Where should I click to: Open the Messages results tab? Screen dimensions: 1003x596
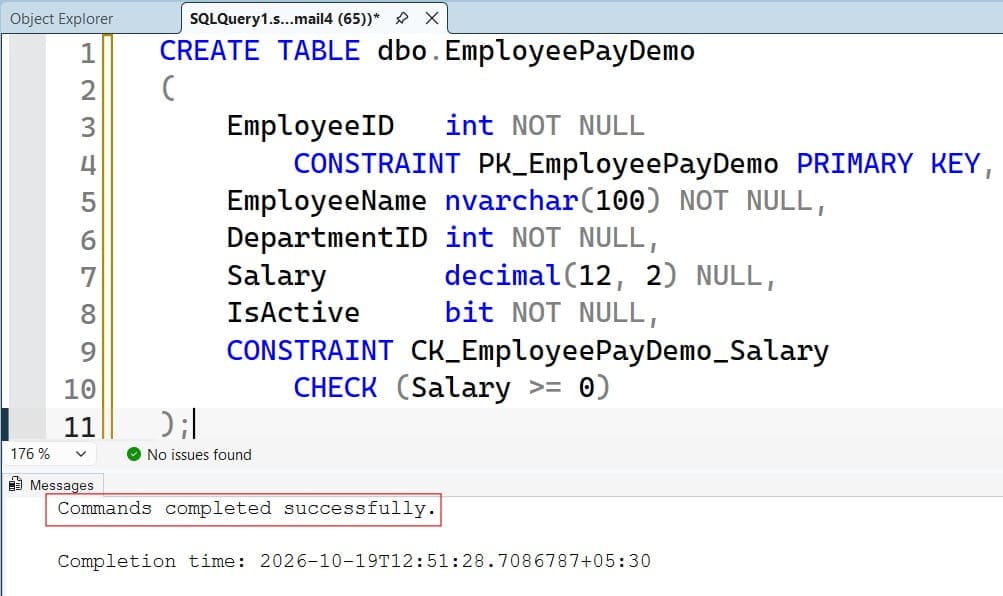(53, 485)
